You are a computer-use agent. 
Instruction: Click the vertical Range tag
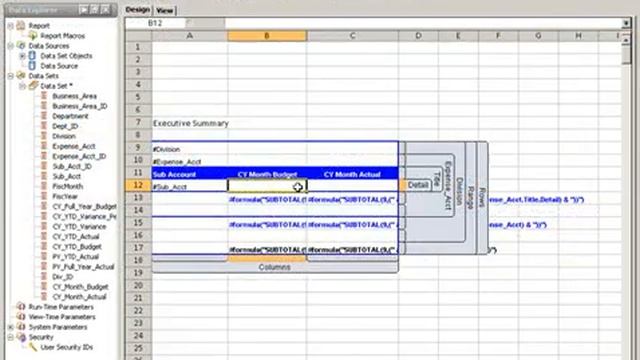470,198
